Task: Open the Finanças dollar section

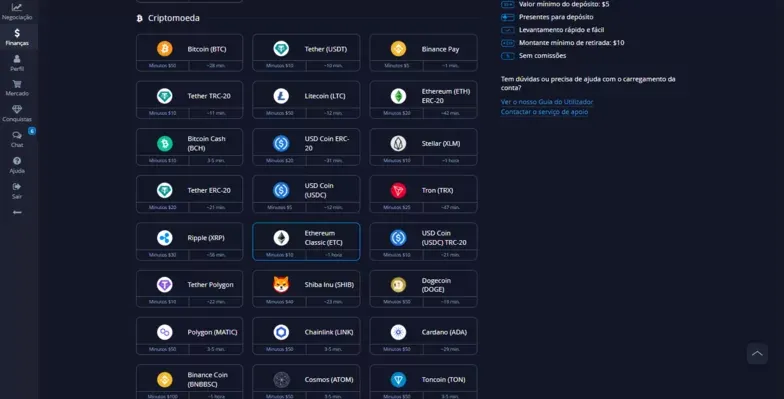Action: 17,37
